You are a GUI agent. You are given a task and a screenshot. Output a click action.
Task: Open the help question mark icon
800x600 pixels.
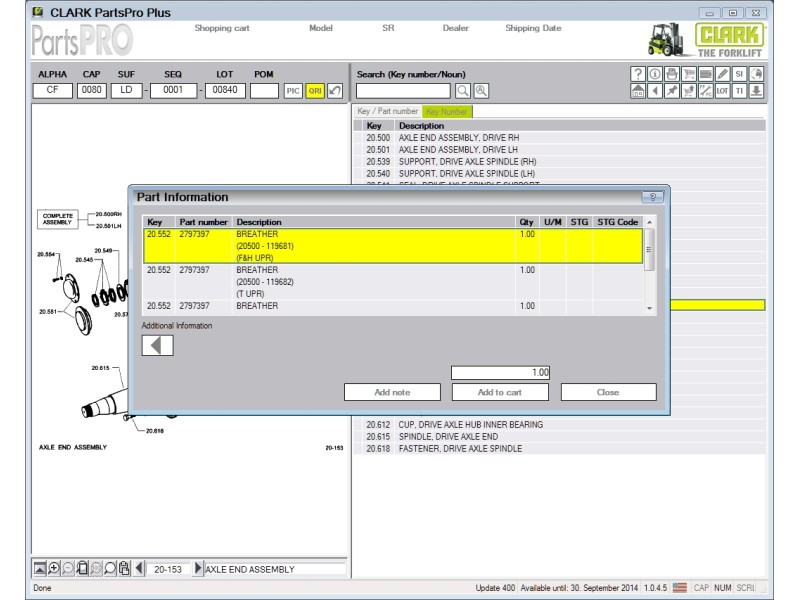(x=638, y=74)
